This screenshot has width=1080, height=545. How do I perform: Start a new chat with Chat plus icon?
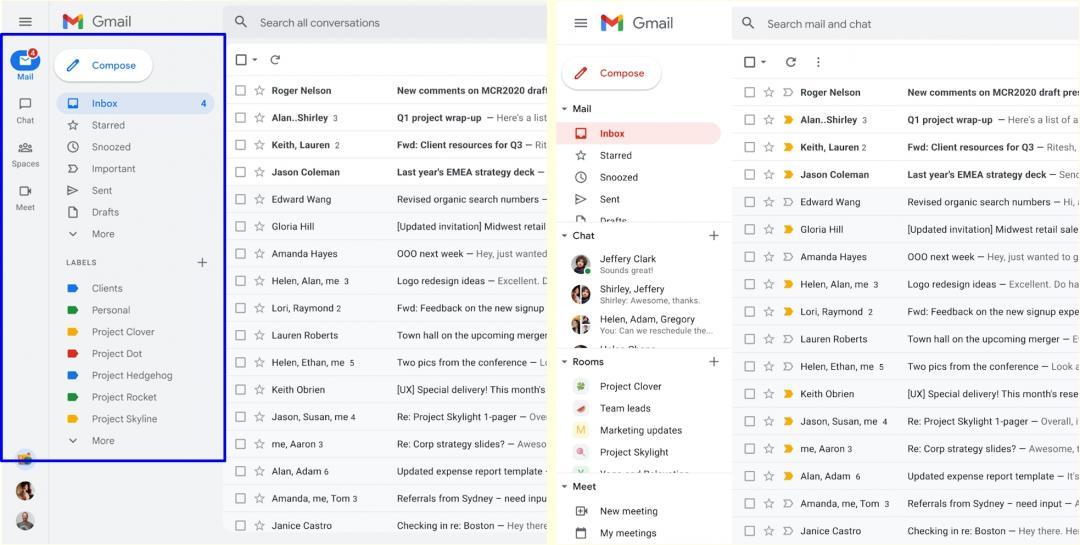[714, 236]
